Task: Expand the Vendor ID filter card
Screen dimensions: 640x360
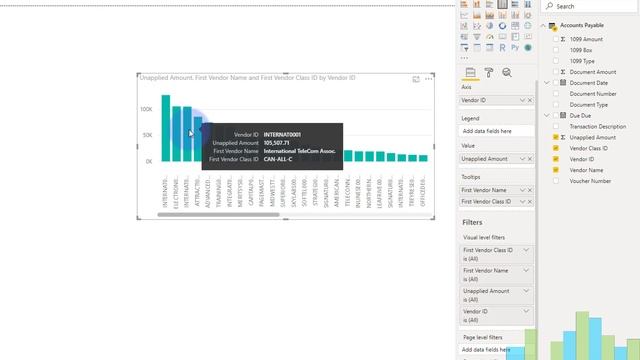Action: [526, 311]
